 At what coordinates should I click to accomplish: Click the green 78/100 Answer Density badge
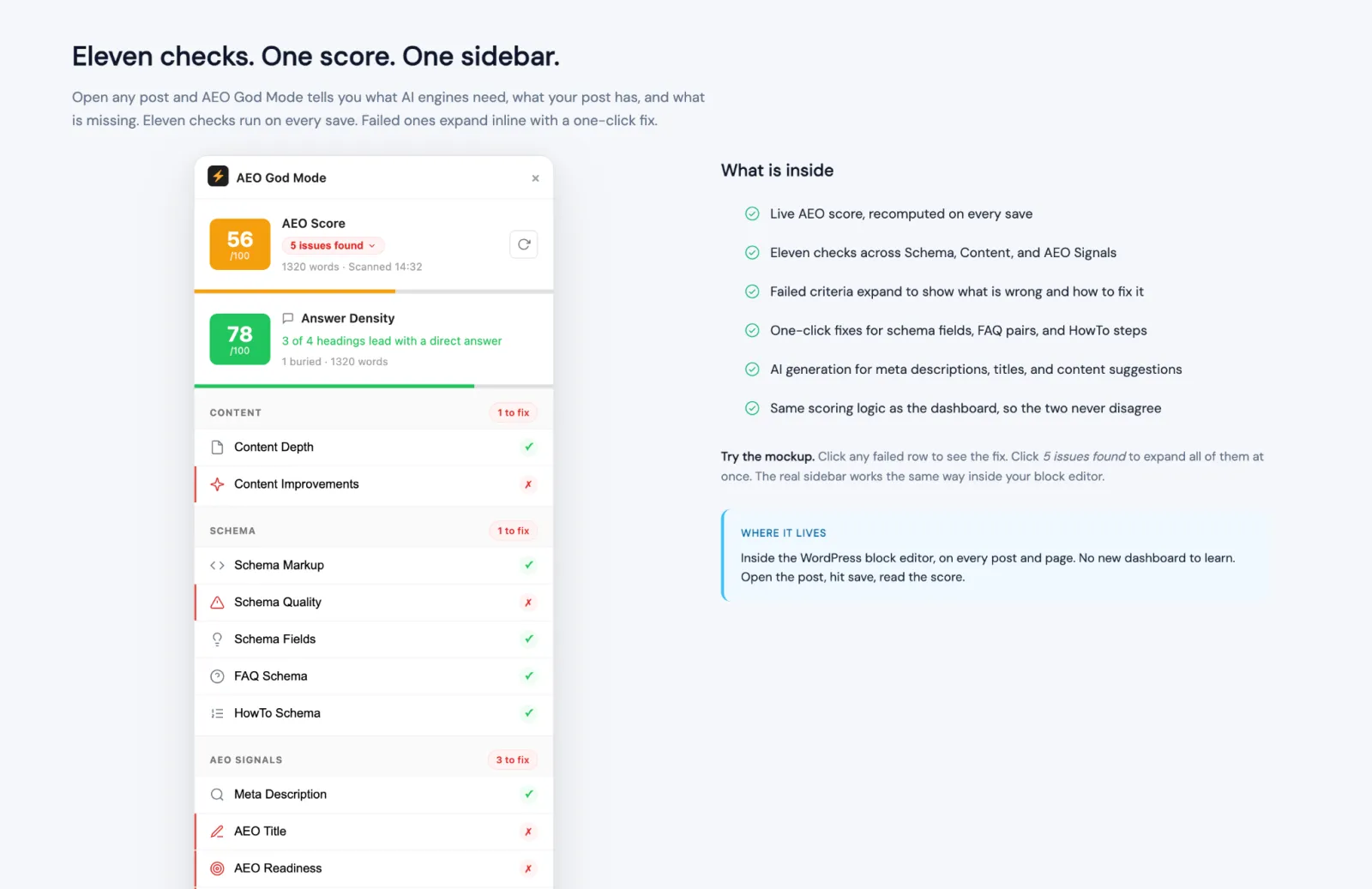click(240, 339)
